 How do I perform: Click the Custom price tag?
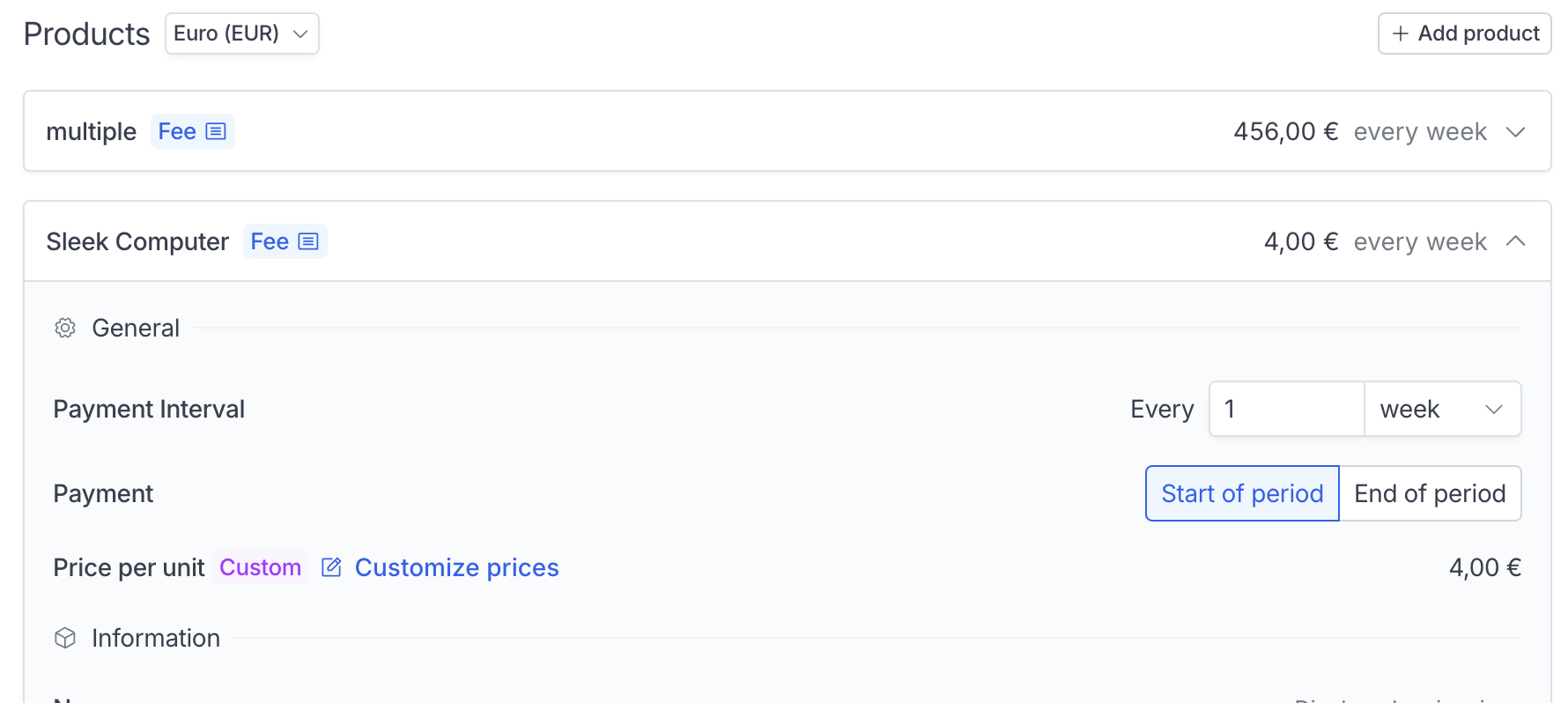pos(260,567)
